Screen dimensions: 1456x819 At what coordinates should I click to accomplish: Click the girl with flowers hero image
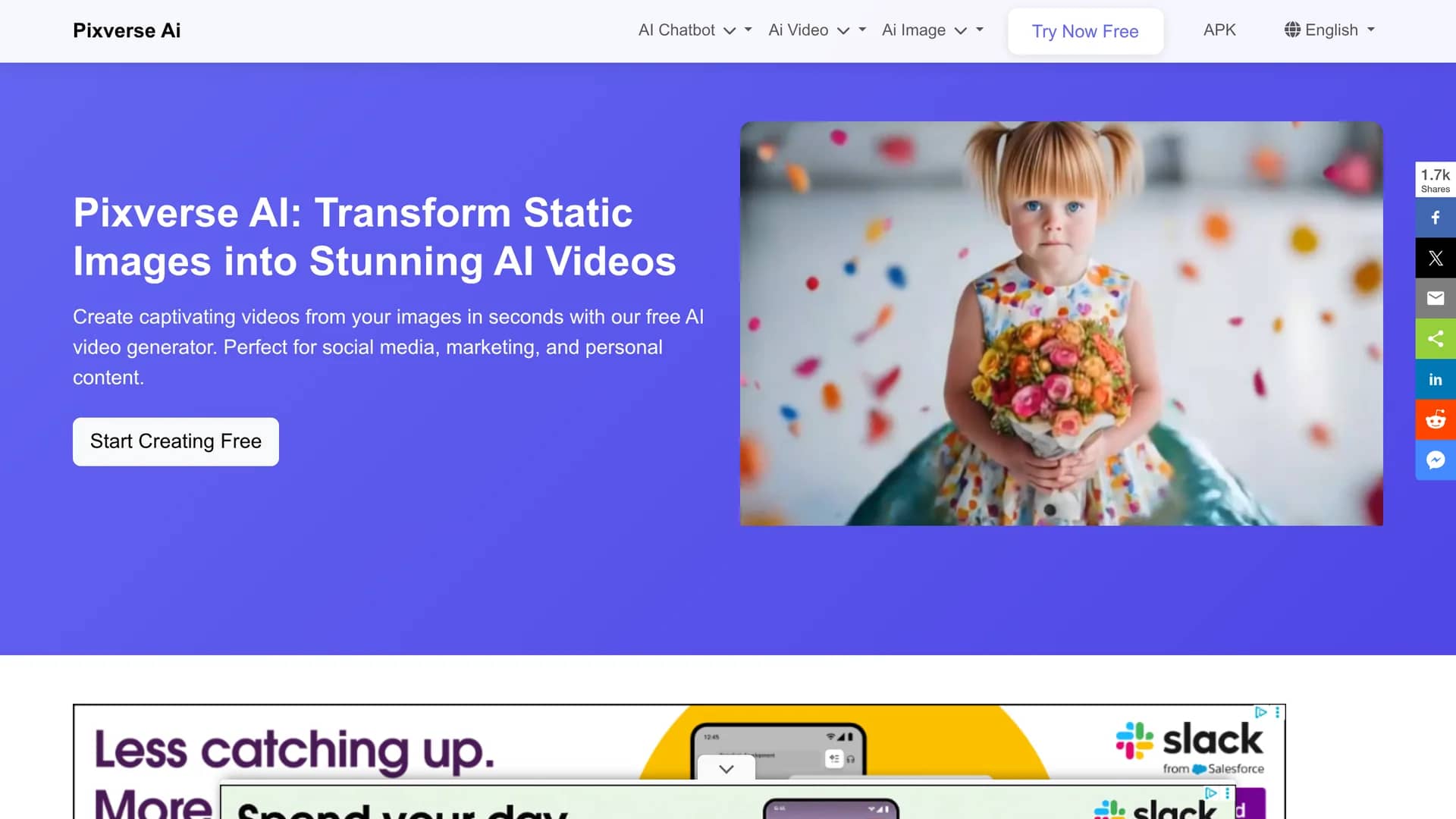[x=1061, y=324]
